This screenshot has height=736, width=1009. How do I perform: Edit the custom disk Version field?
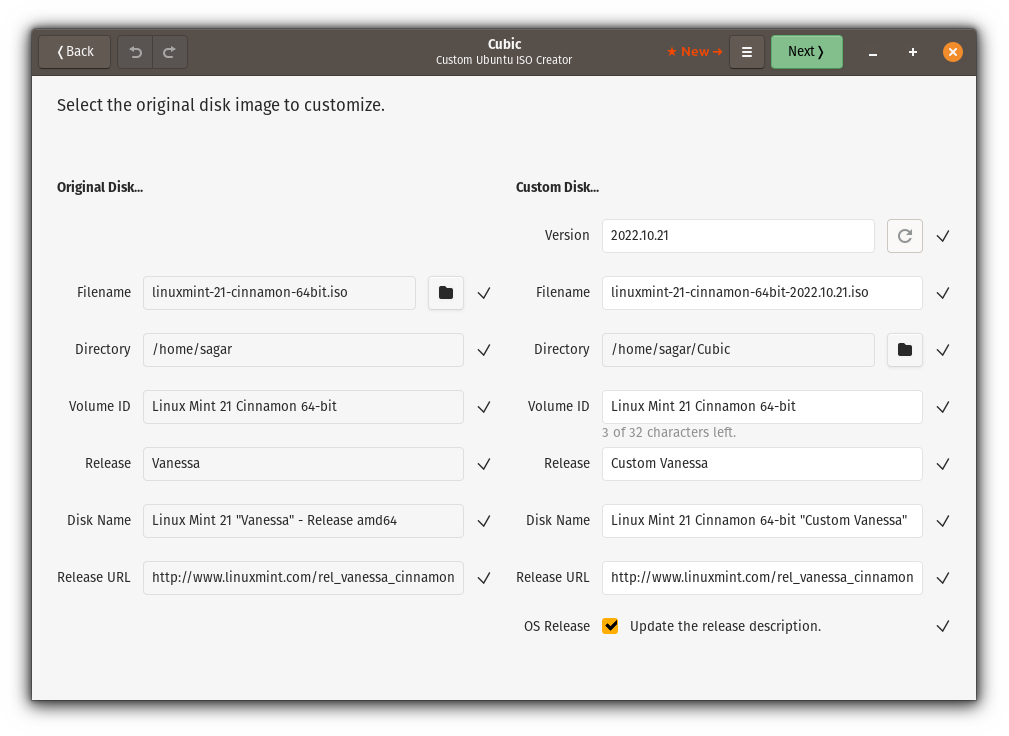pos(737,235)
